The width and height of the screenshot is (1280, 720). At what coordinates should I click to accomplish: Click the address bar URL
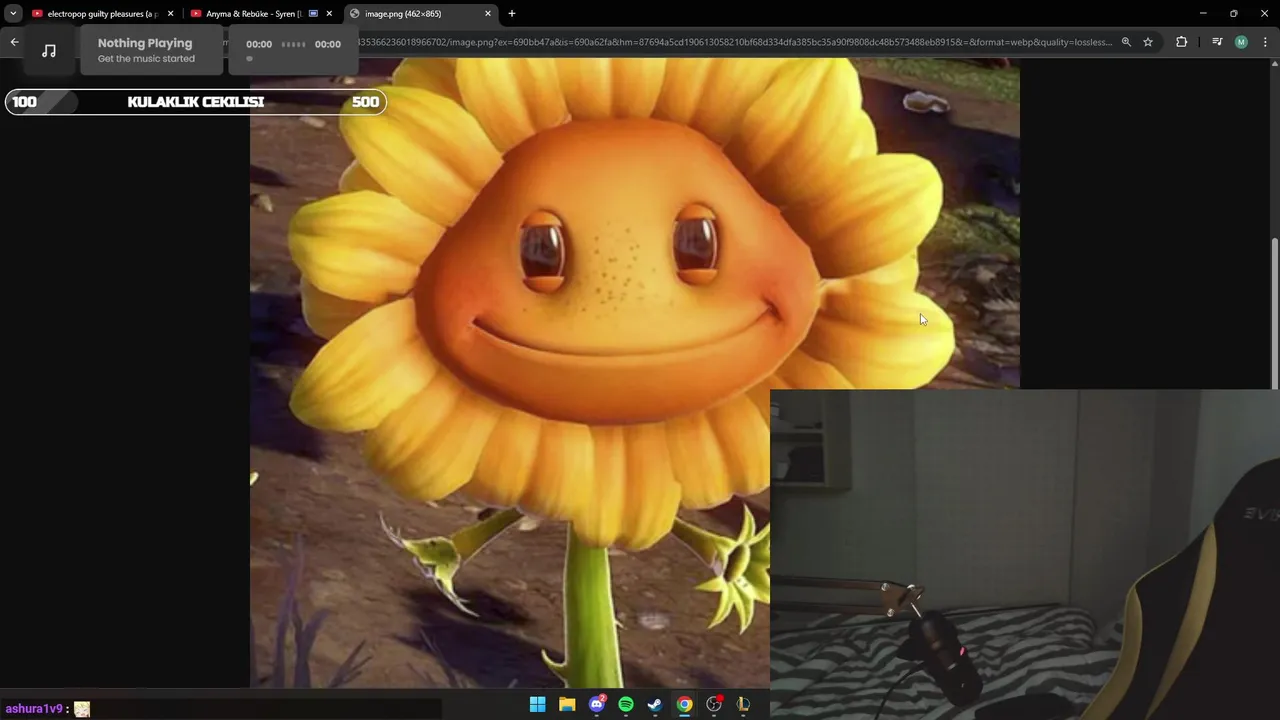735,42
